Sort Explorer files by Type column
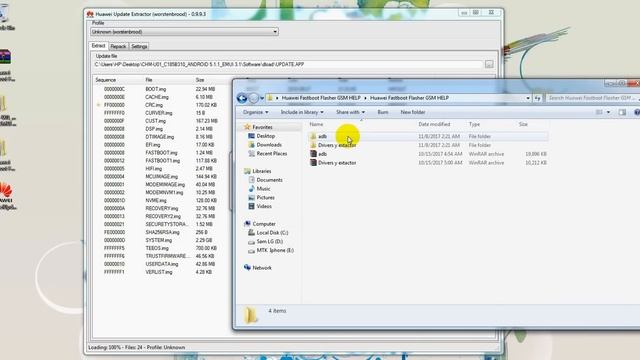 [x=474, y=124]
